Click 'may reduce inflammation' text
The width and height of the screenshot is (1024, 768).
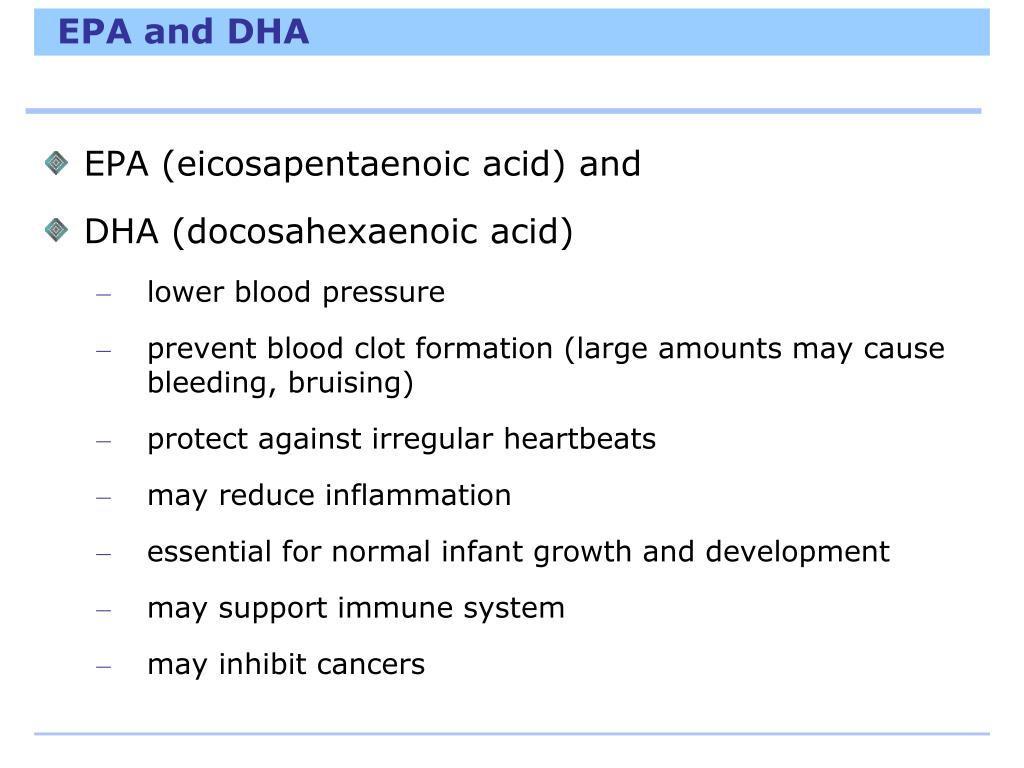click(x=329, y=495)
